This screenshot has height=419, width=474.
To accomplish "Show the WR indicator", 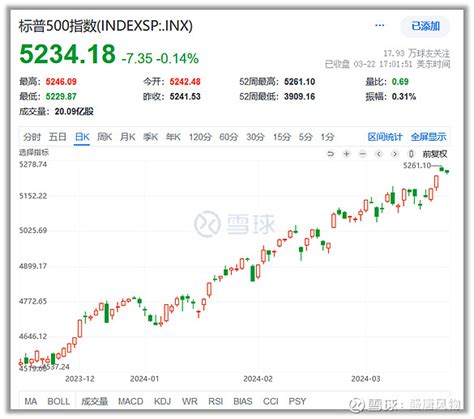I will [190, 401].
